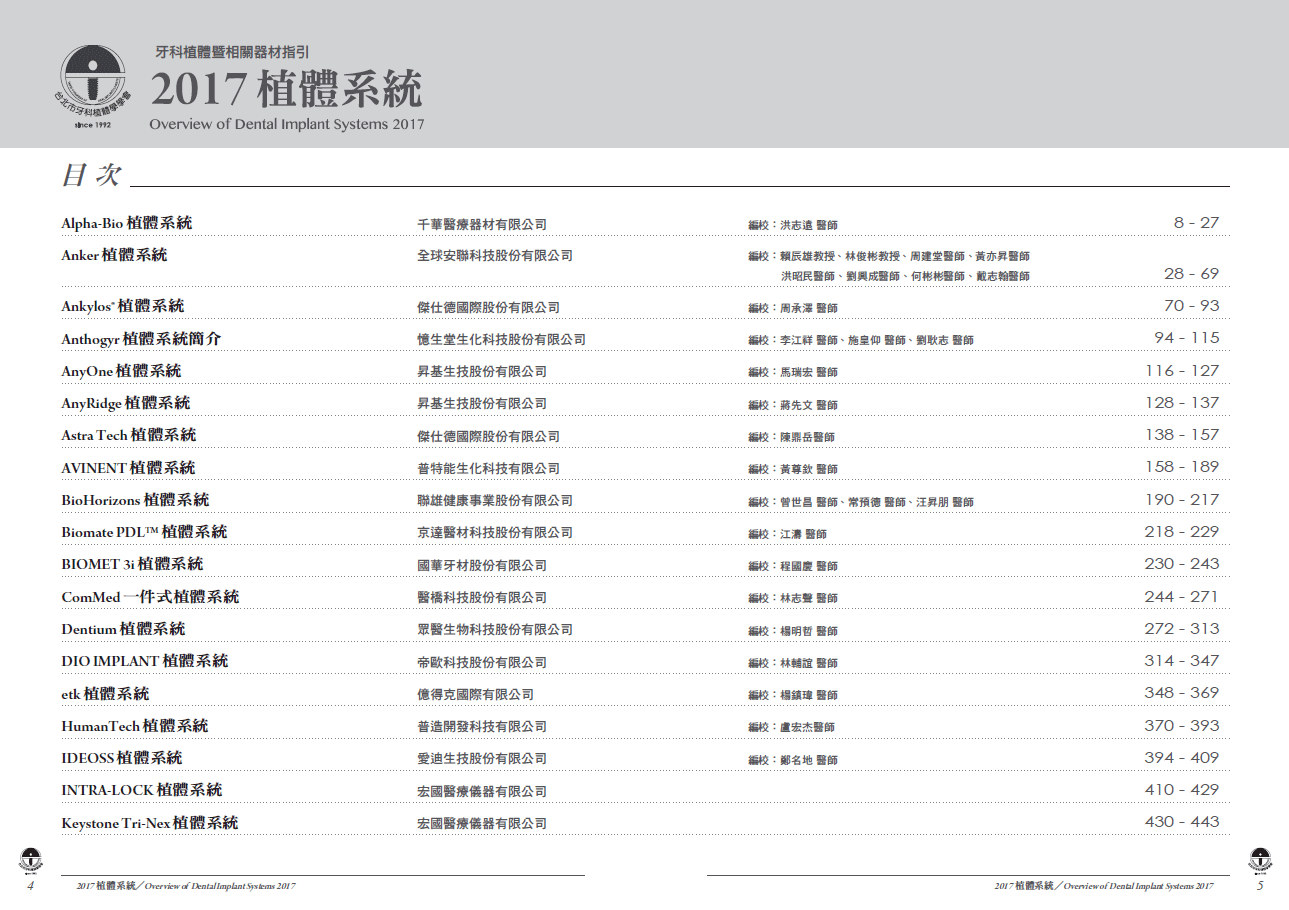Click page range '370 - 393'
The image size is (1289, 910).
click(x=1182, y=726)
